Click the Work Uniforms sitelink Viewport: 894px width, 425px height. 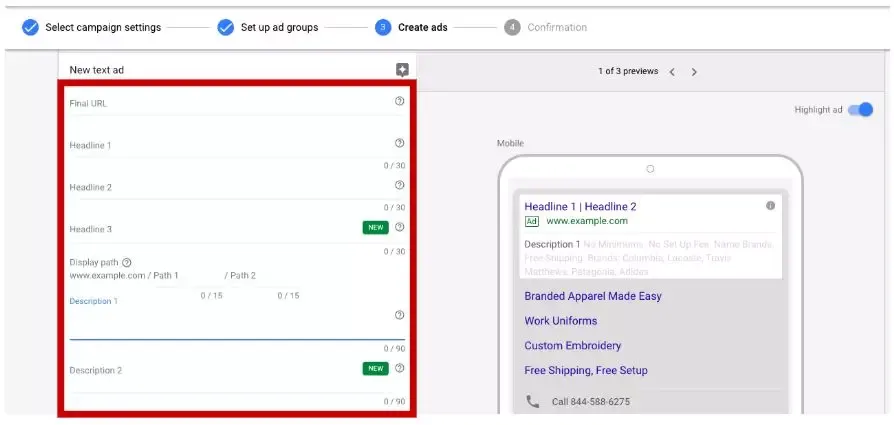click(x=560, y=321)
